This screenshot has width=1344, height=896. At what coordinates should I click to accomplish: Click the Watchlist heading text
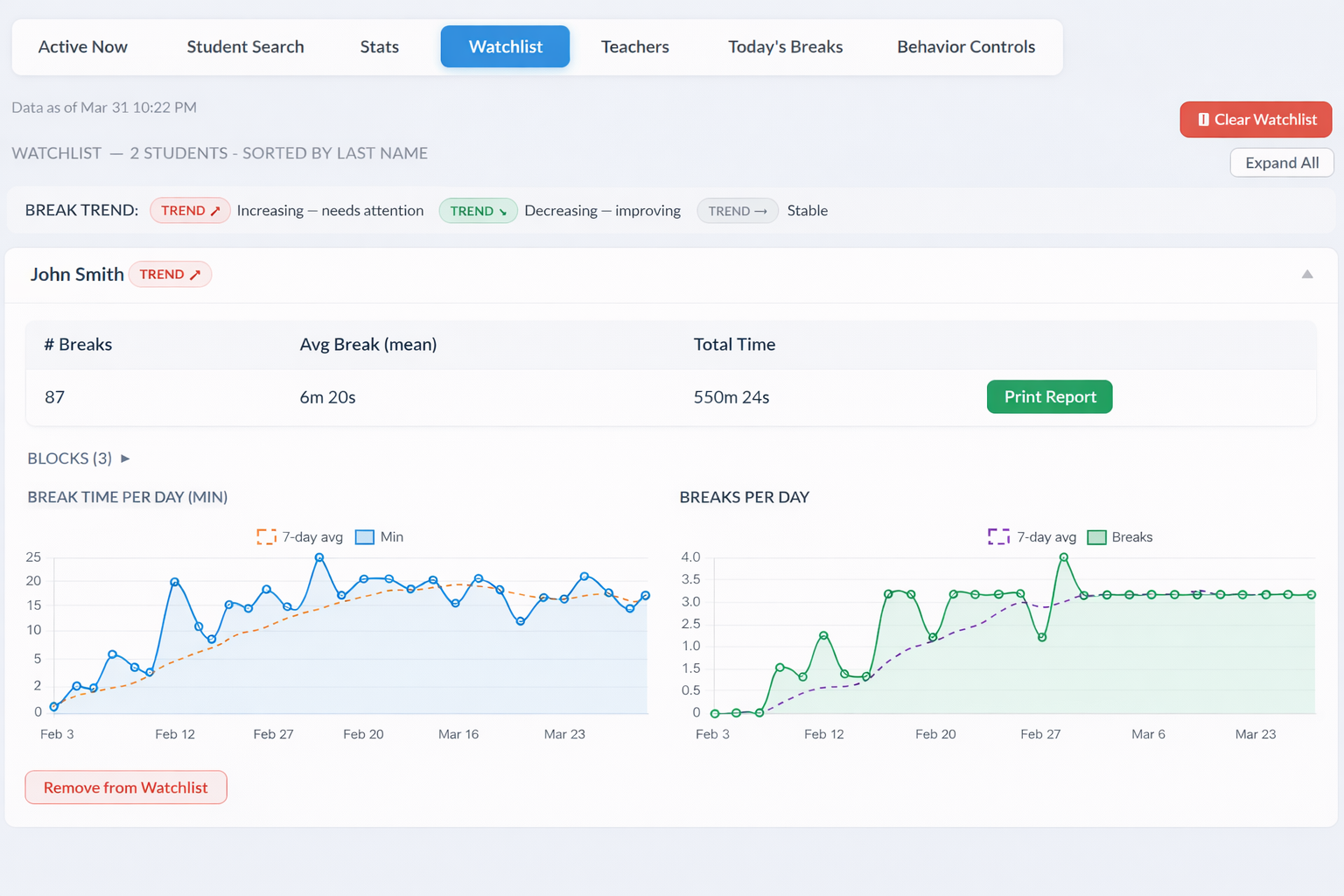point(56,153)
